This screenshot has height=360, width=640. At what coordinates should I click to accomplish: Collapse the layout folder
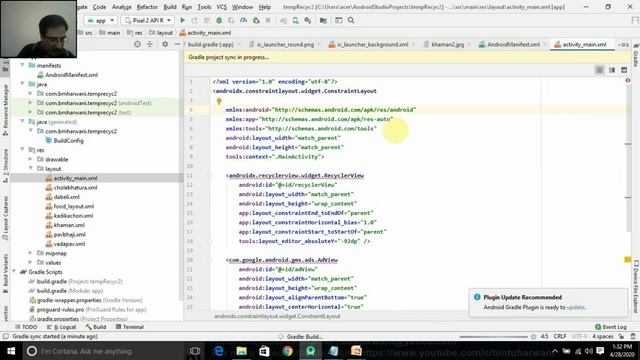tap(31, 169)
